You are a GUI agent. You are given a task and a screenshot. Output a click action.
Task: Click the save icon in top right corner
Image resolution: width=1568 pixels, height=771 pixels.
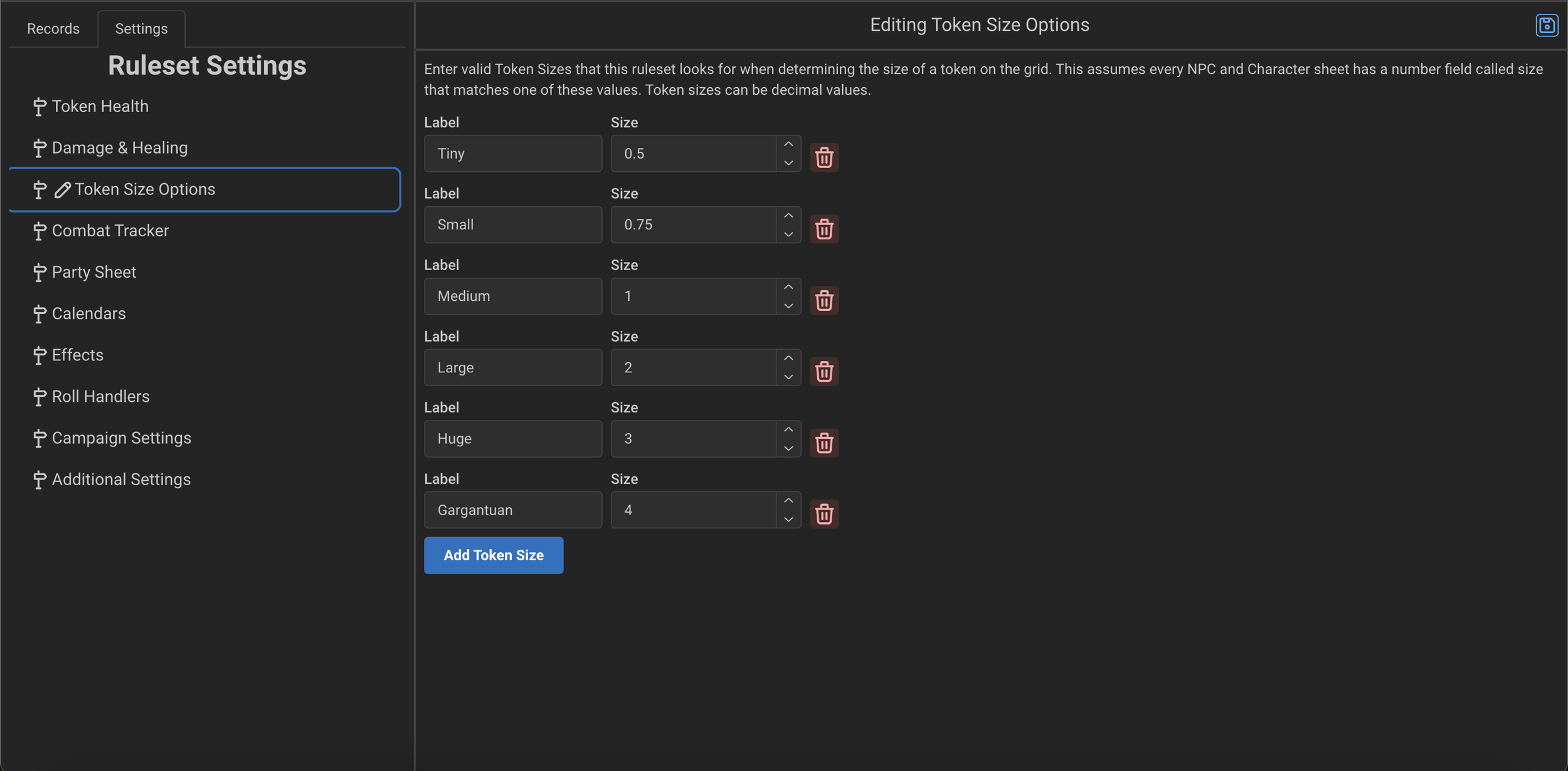click(1547, 25)
